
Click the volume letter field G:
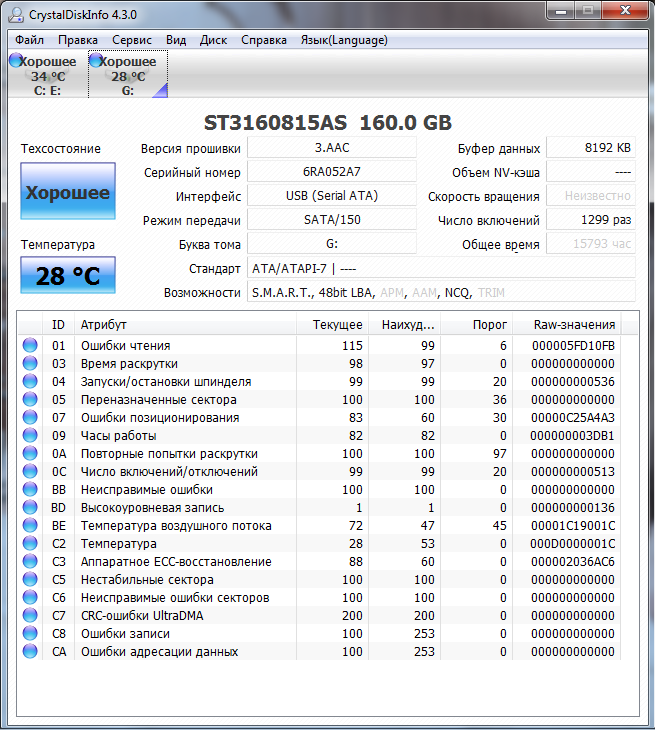tap(332, 243)
